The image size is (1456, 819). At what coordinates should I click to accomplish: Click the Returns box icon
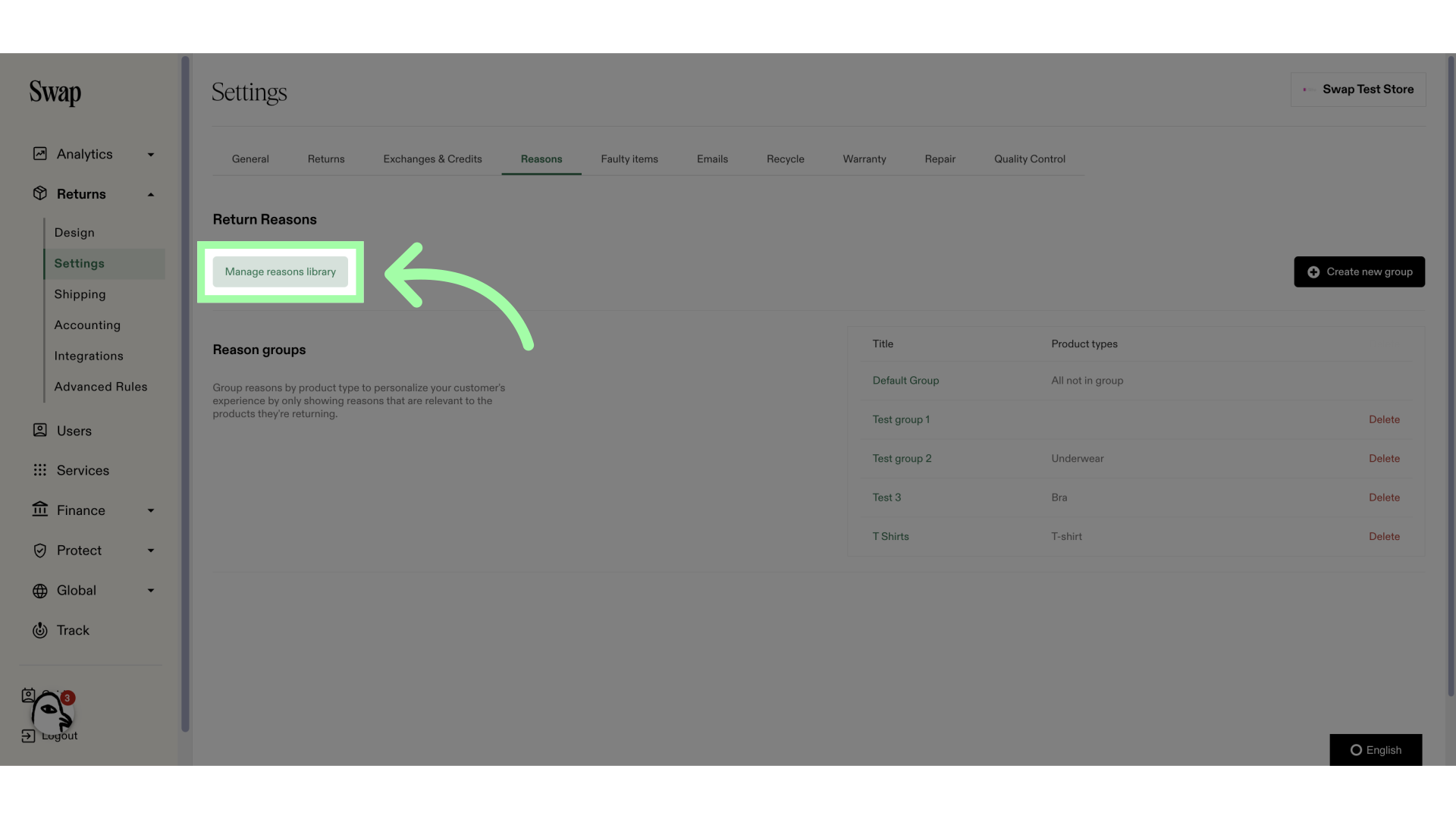40,193
